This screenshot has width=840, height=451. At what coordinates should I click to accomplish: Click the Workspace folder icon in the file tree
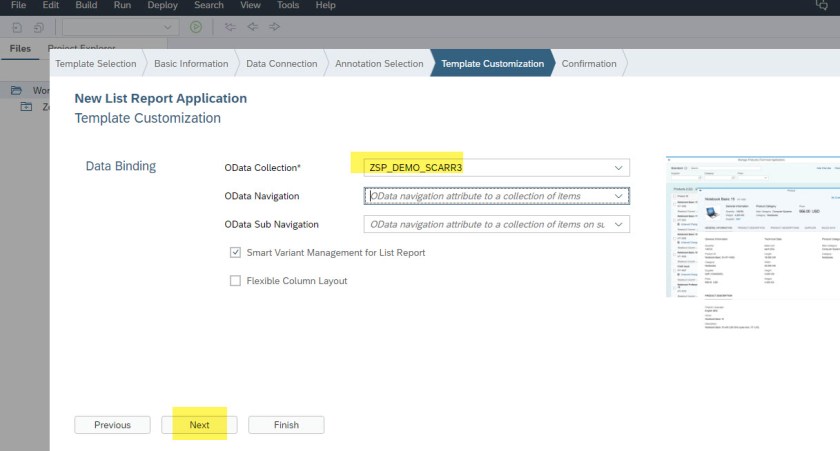[16, 90]
